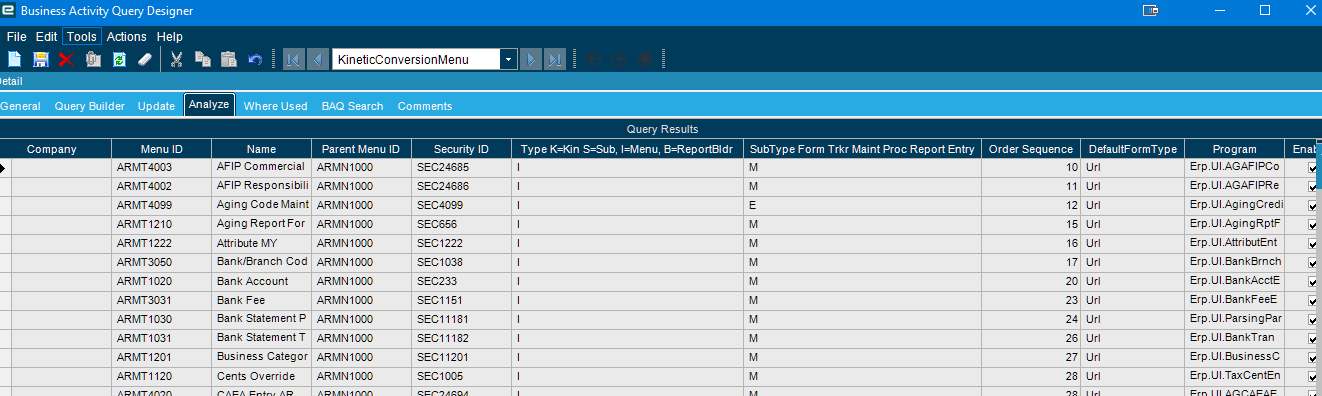Click the SEC11181 Security ID cell
This screenshot has width=1322, height=396.
pos(461,320)
